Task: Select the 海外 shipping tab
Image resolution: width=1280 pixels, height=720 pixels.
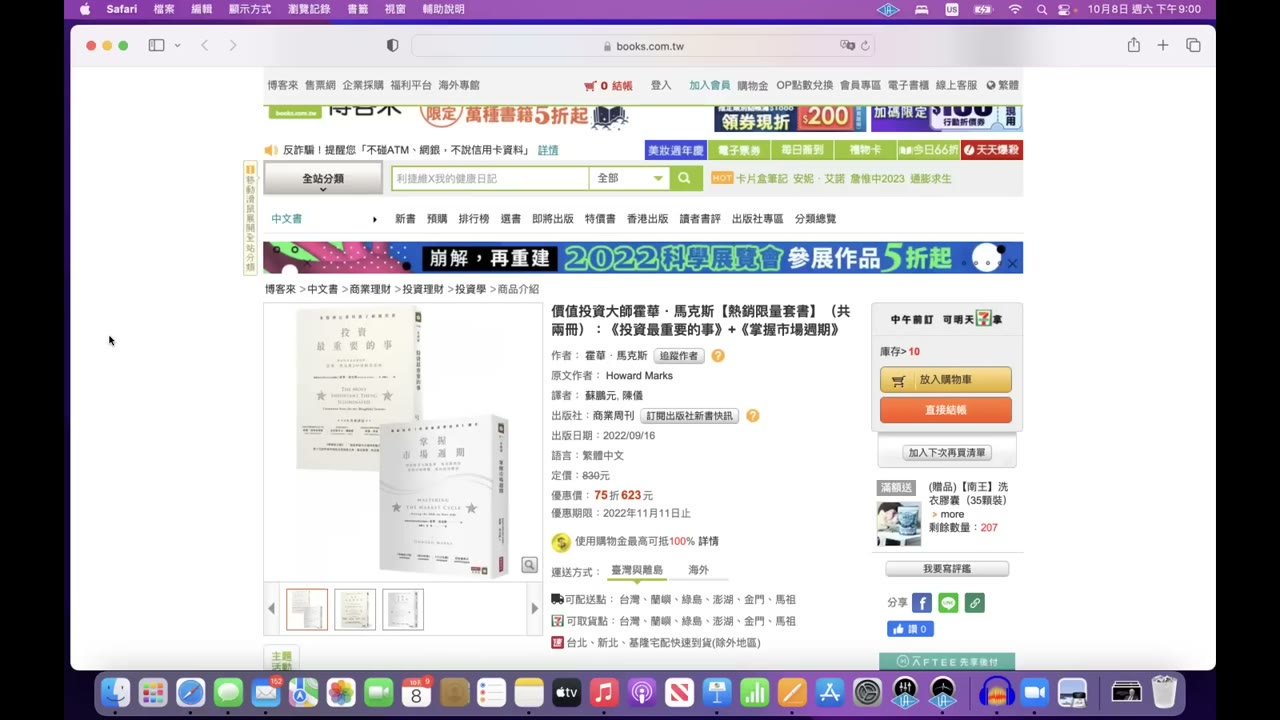Action: point(698,570)
